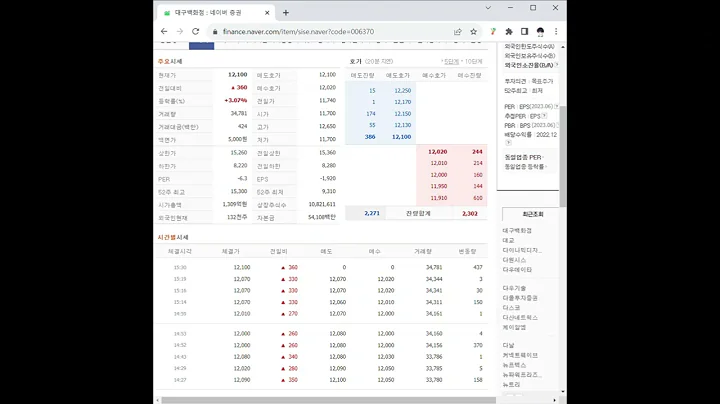720x404 pixels.
Task: Click 동일업종 PER link
Action: [x=523, y=157]
